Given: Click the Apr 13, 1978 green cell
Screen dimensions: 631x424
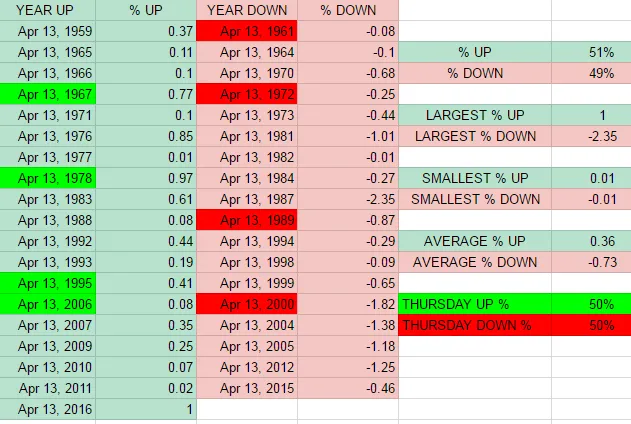Looking at the screenshot, I should 47,178.
